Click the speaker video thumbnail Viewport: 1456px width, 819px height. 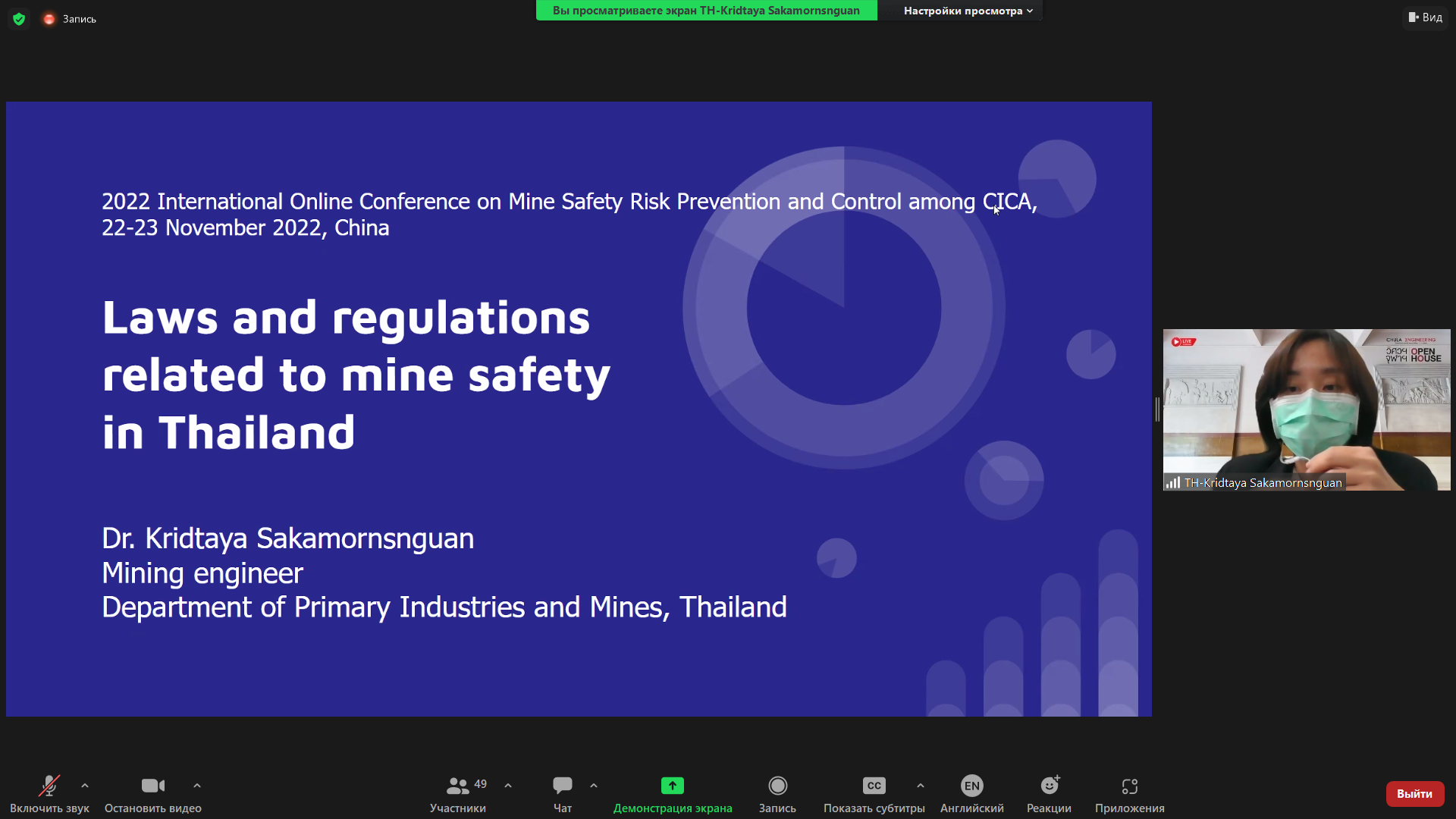point(1306,409)
